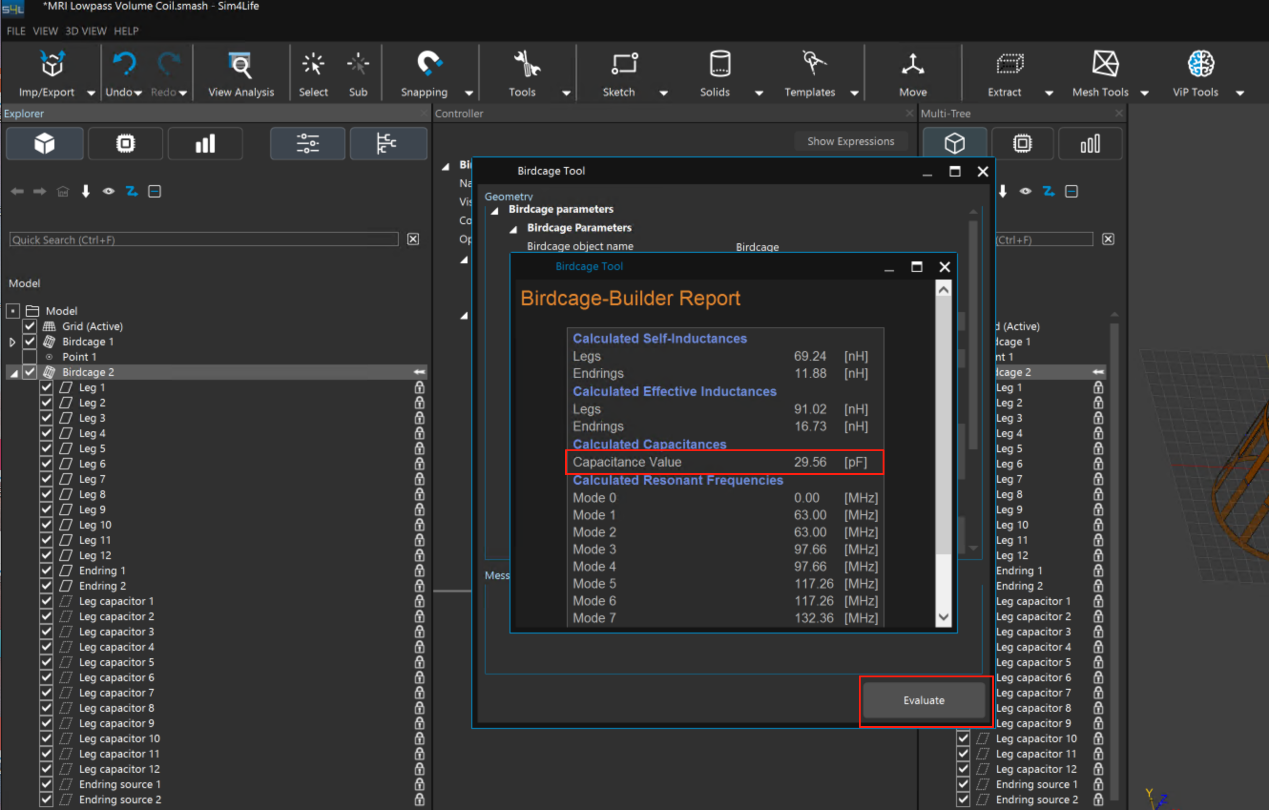Toggle checkbox for Leg capacitor 7
1269x810 pixels.
coord(46,693)
